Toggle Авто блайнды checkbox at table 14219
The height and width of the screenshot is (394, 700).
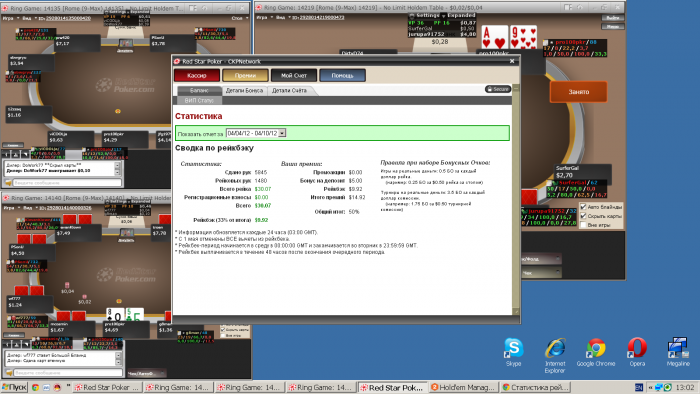[583, 207]
